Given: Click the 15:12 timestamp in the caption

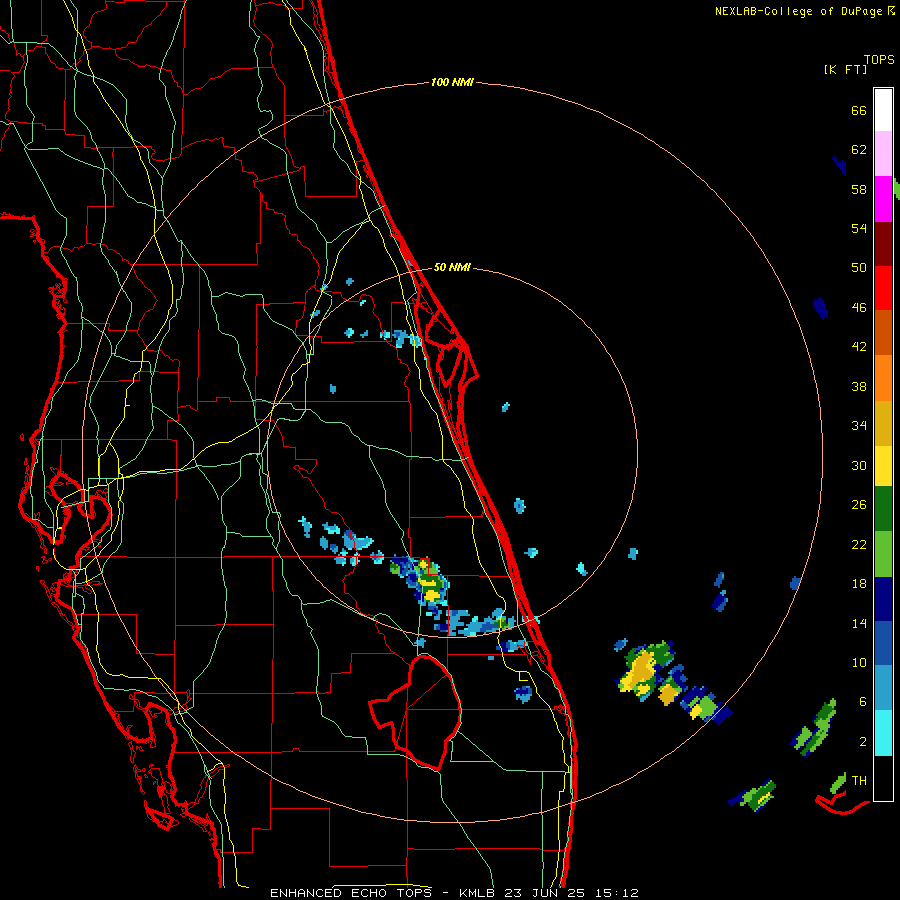Looking at the screenshot, I should tap(617, 893).
